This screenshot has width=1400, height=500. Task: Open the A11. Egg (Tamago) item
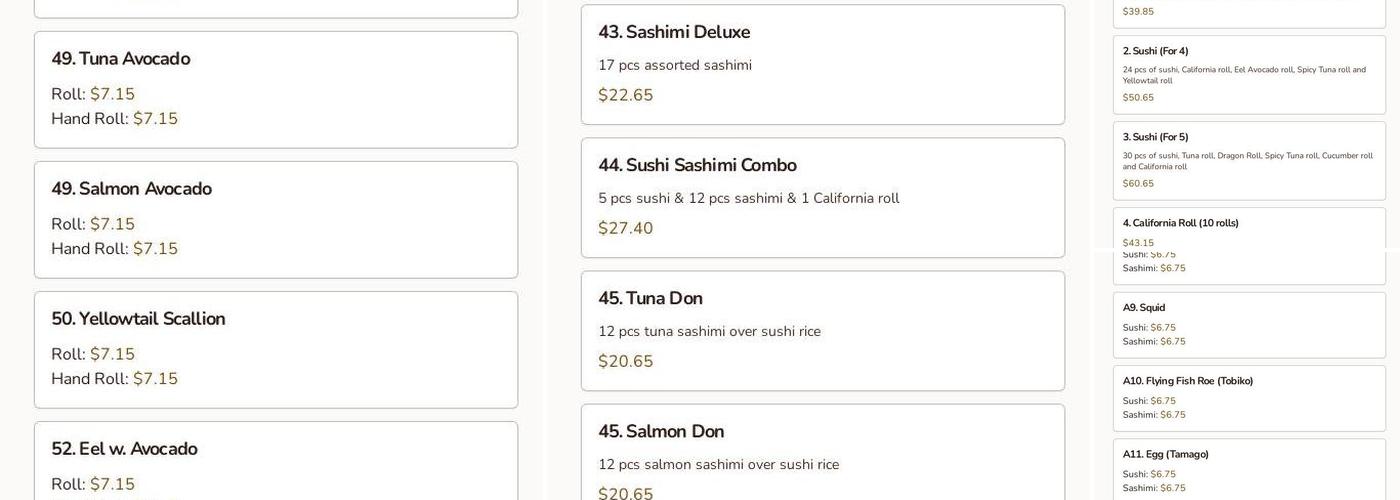[1166, 454]
